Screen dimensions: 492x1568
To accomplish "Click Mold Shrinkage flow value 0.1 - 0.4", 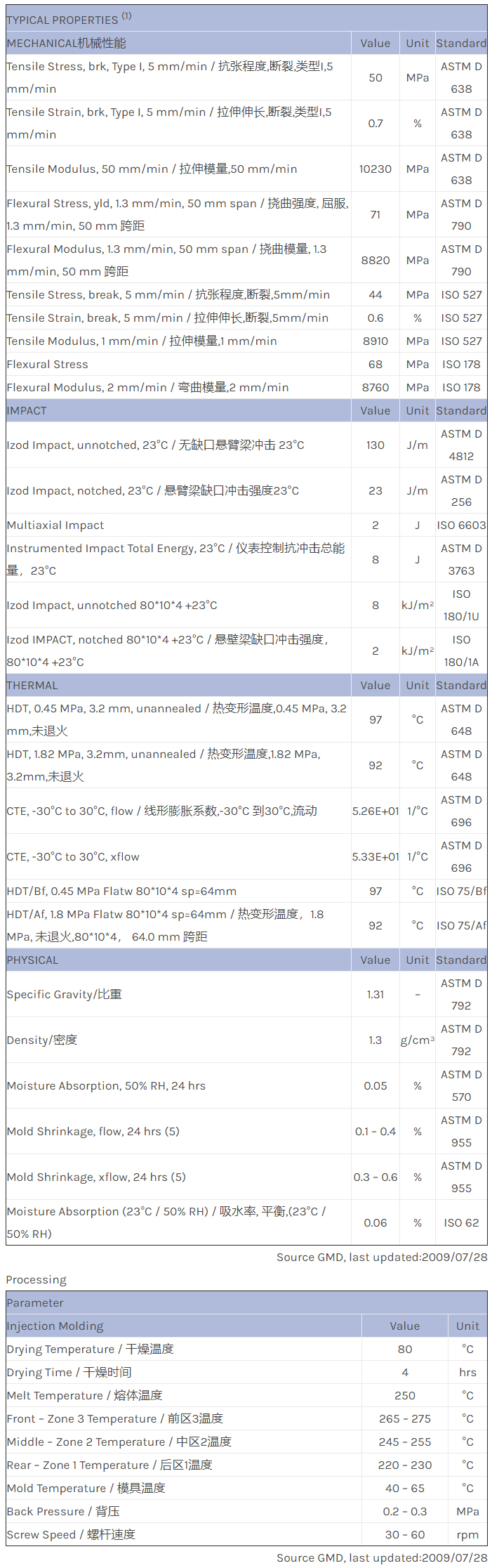I will tap(375, 1131).
